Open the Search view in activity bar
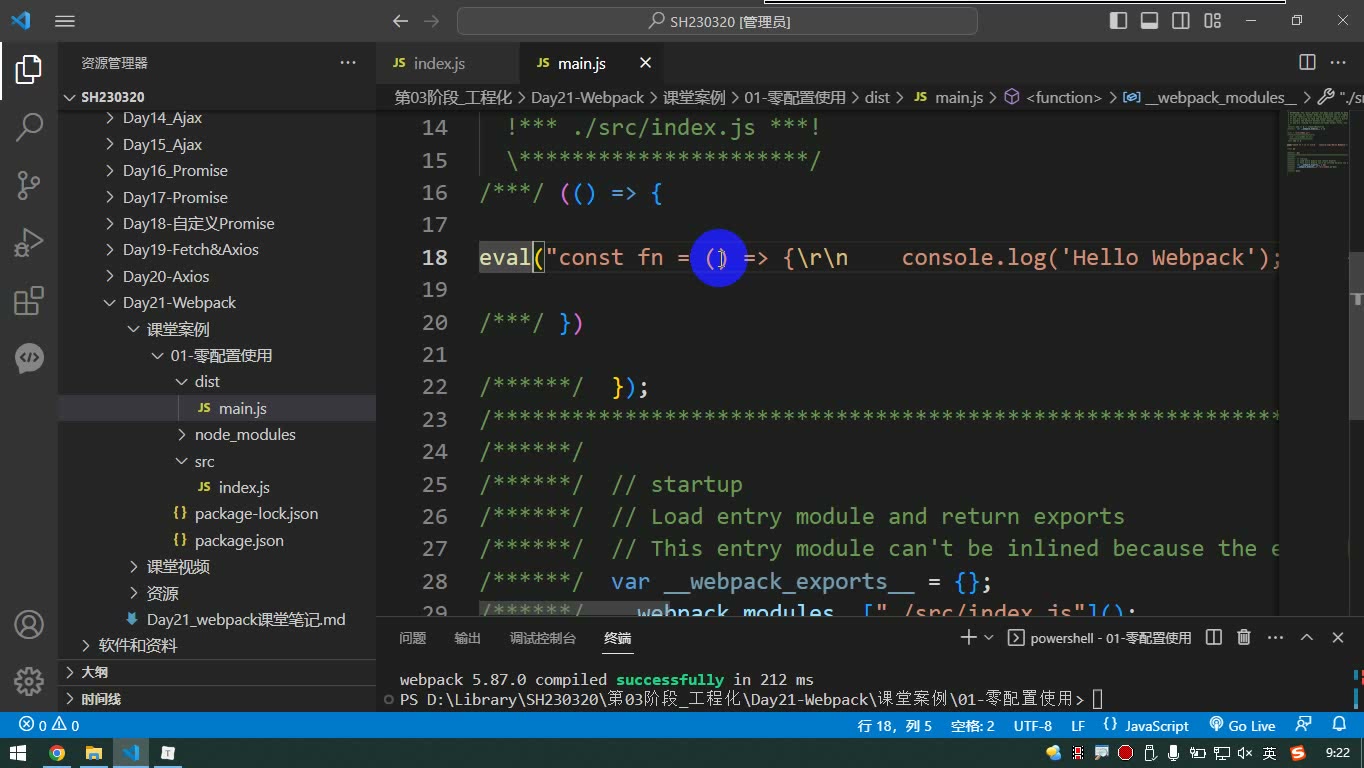This screenshot has height=768, width=1364. 29,127
